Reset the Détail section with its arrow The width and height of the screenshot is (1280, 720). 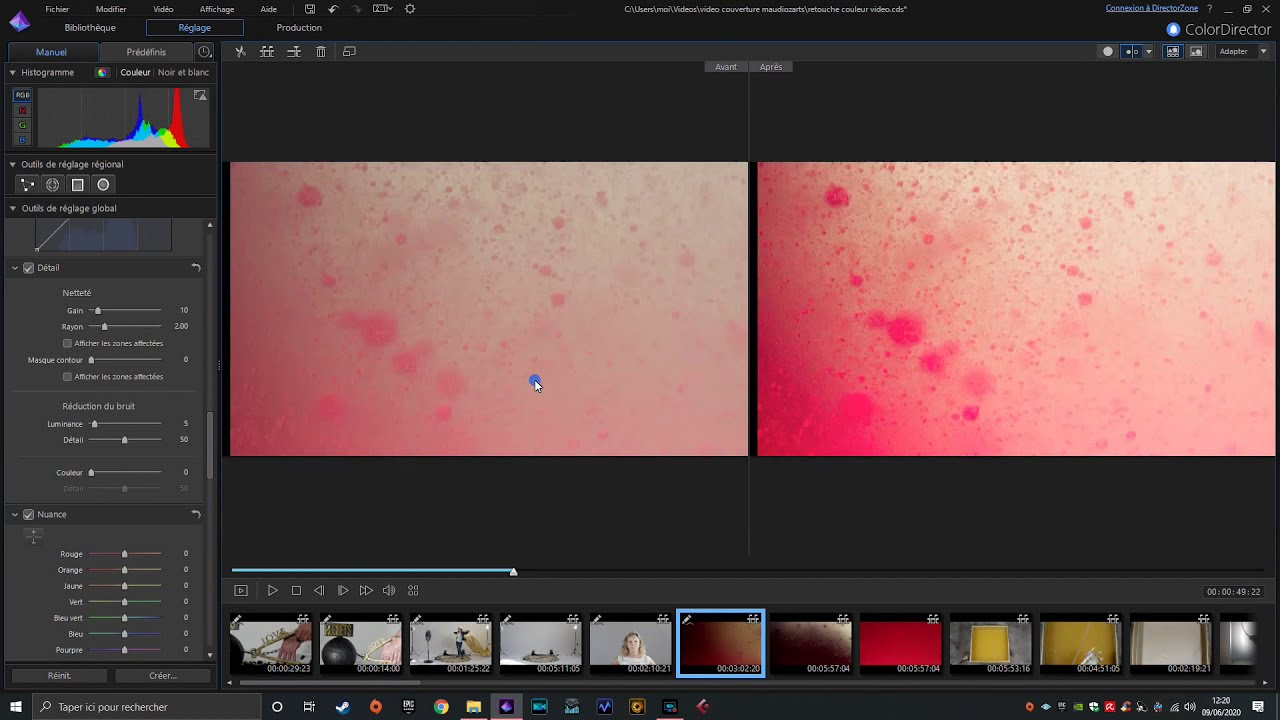click(196, 268)
